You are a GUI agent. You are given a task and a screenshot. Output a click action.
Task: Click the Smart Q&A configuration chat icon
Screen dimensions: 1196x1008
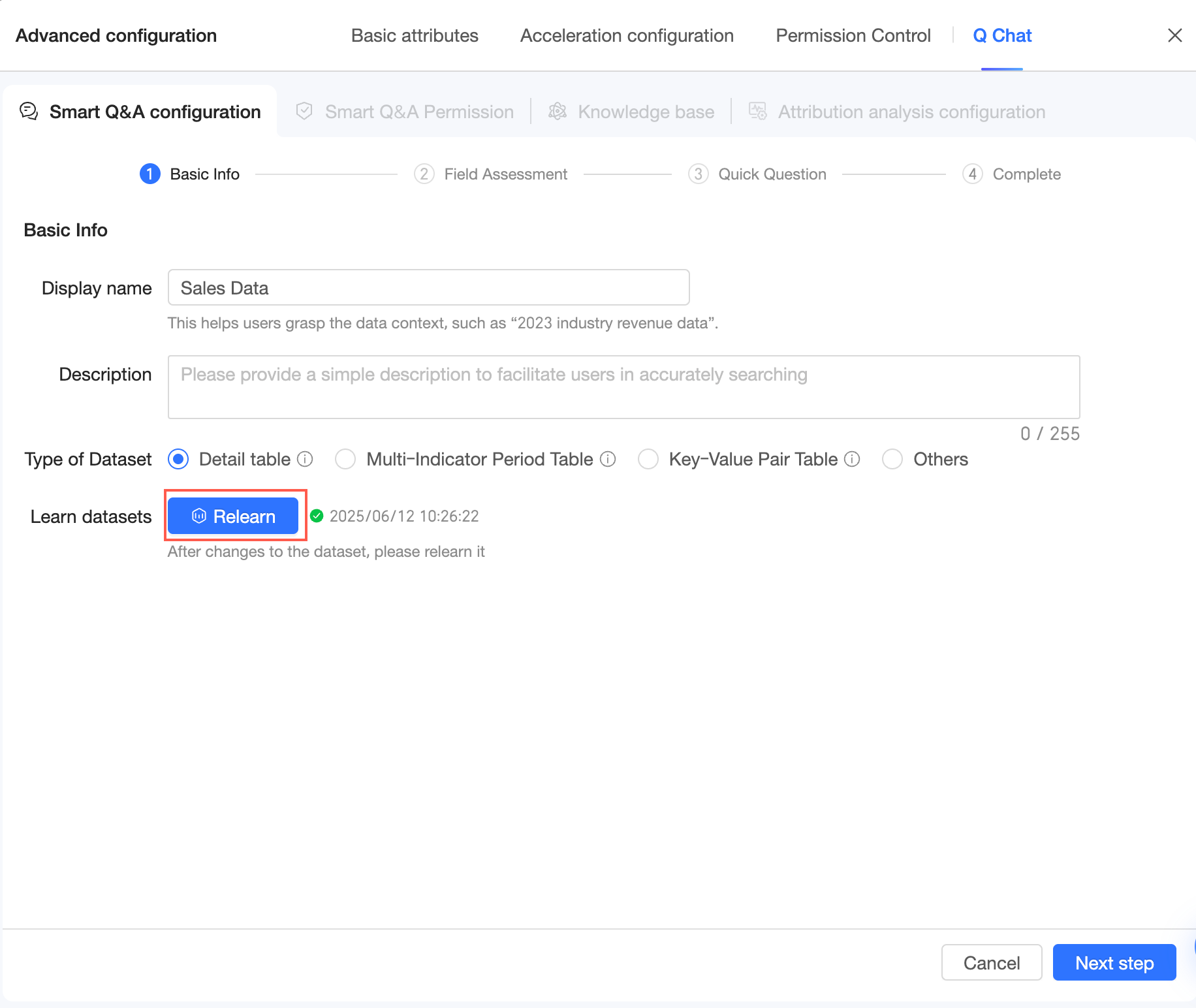coord(29,112)
